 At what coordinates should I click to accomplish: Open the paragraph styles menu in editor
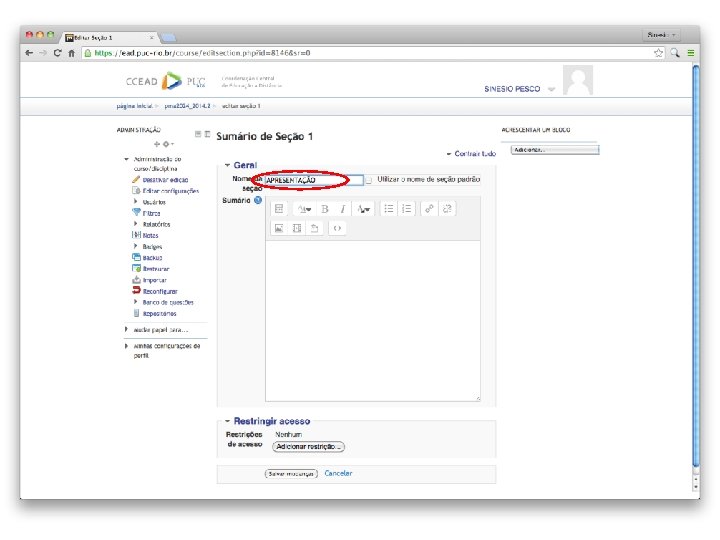click(304, 209)
